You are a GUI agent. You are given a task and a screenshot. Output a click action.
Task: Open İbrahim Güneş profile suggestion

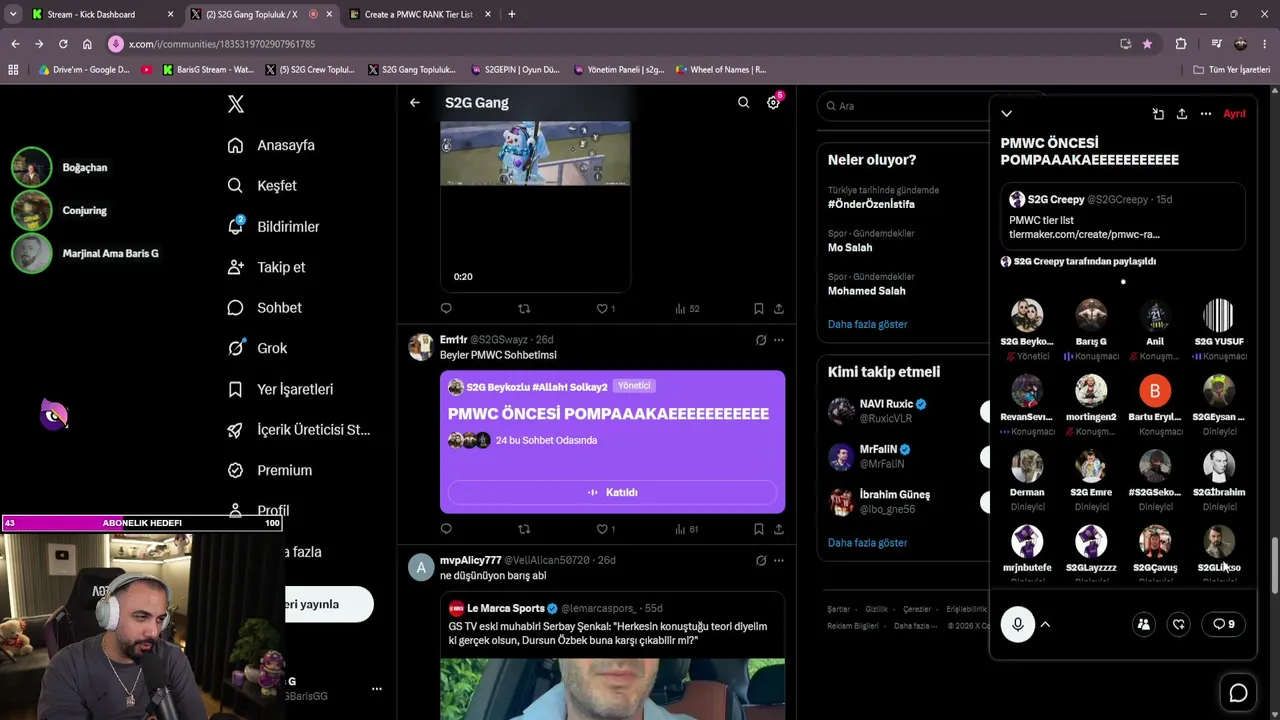(x=895, y=494)
